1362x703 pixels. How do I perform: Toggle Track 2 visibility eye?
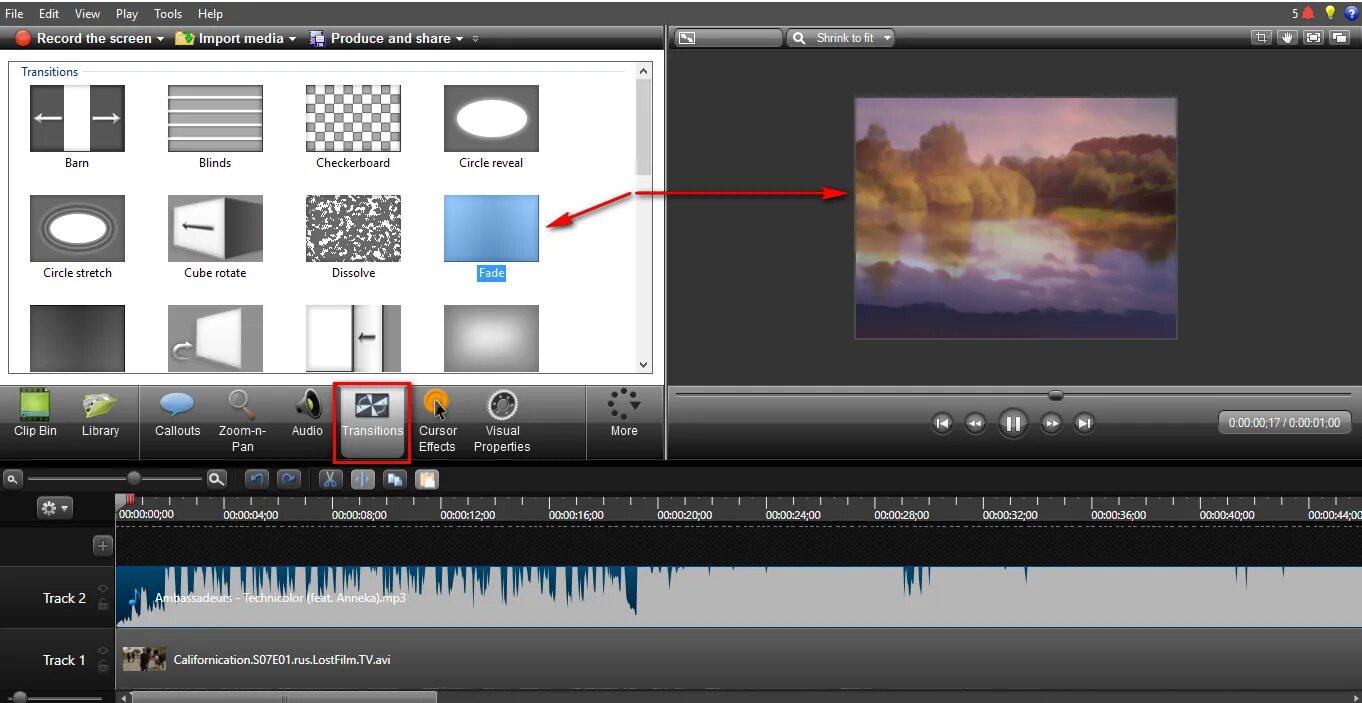point(103,590)
